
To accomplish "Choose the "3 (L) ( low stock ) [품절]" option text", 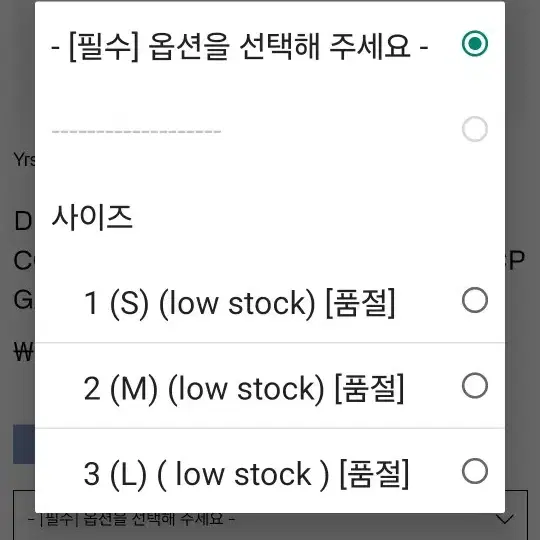I will point(246,474).
